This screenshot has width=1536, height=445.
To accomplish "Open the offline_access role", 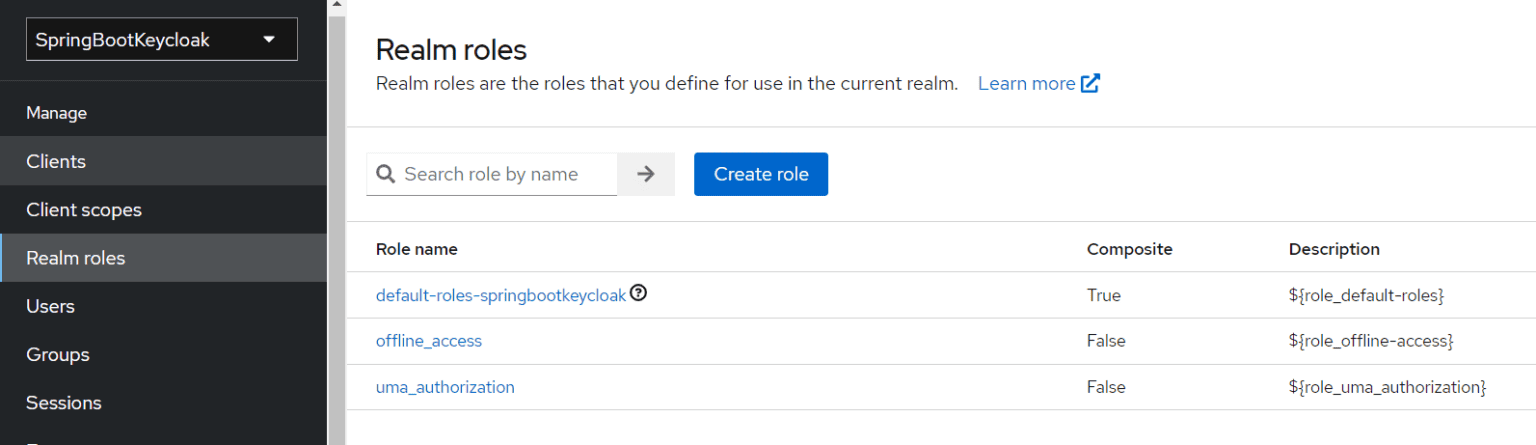I will [428, 341].
